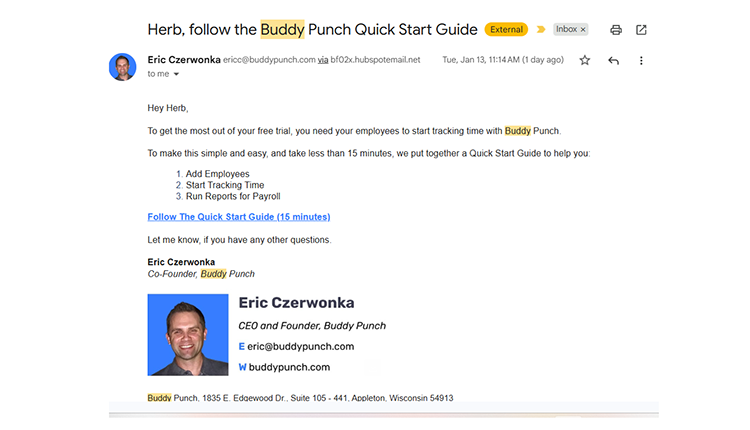This screenshot has width=750, height=430.
Task: Click eric@buddypunch.com email address in signature
Action: tap(300, 346)
